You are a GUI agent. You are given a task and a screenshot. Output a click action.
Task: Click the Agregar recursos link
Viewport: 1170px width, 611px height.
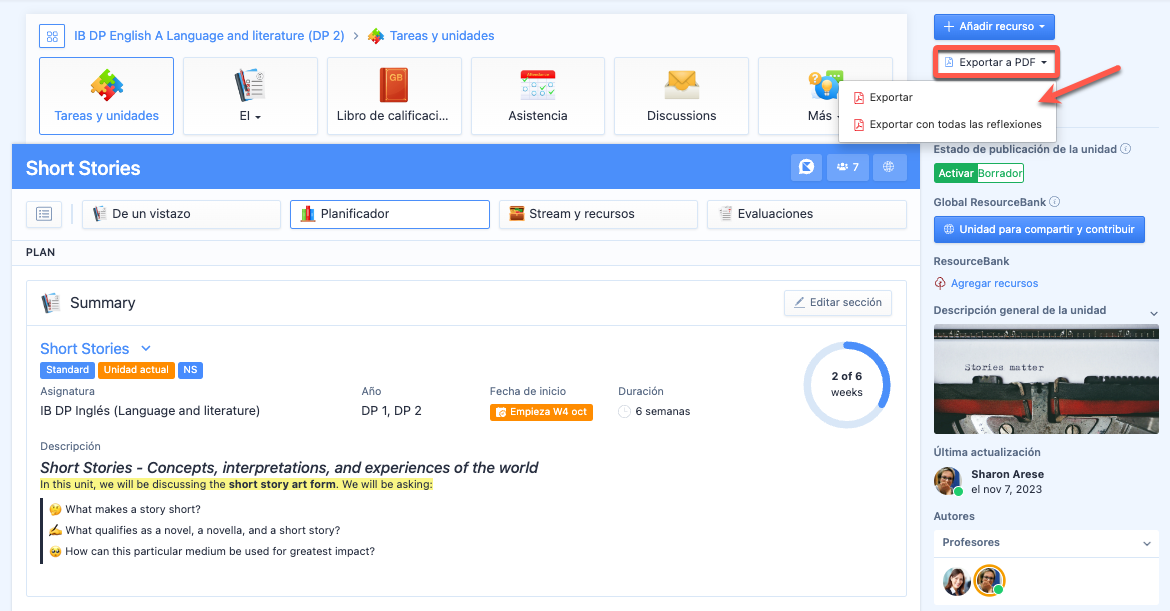coord(994,283)
